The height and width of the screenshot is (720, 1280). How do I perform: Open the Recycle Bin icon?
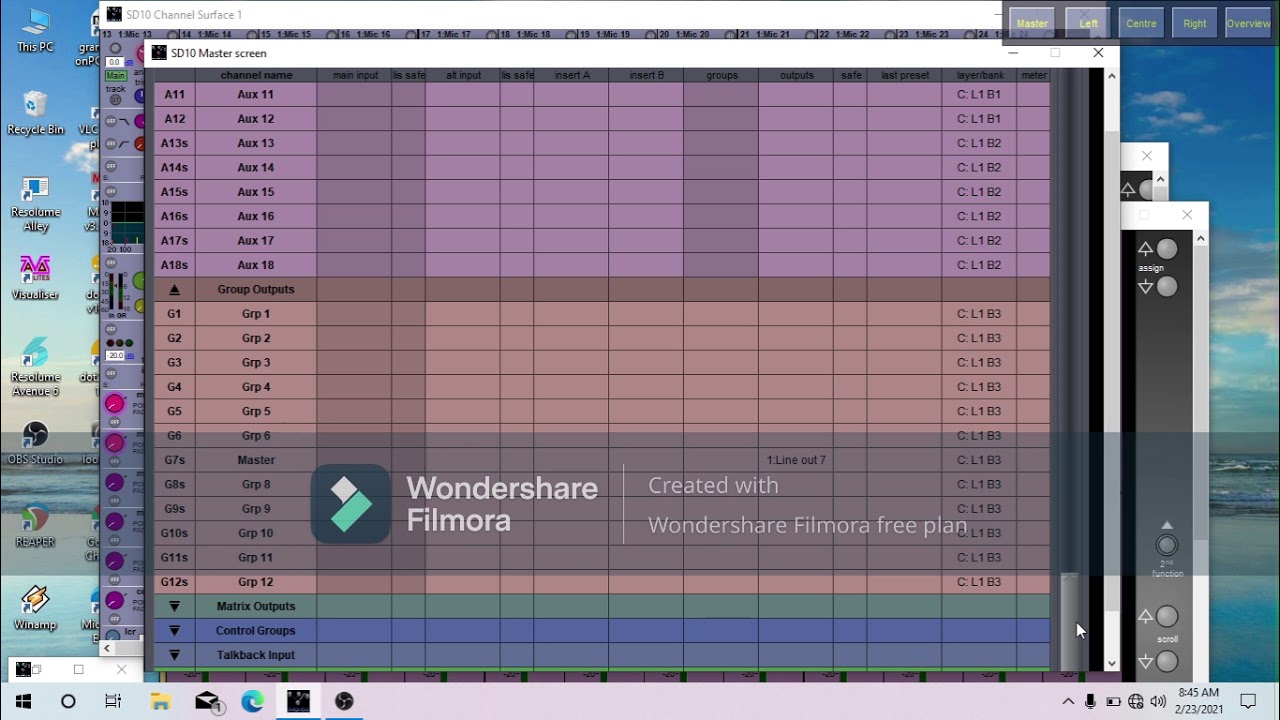coord(35,113)
